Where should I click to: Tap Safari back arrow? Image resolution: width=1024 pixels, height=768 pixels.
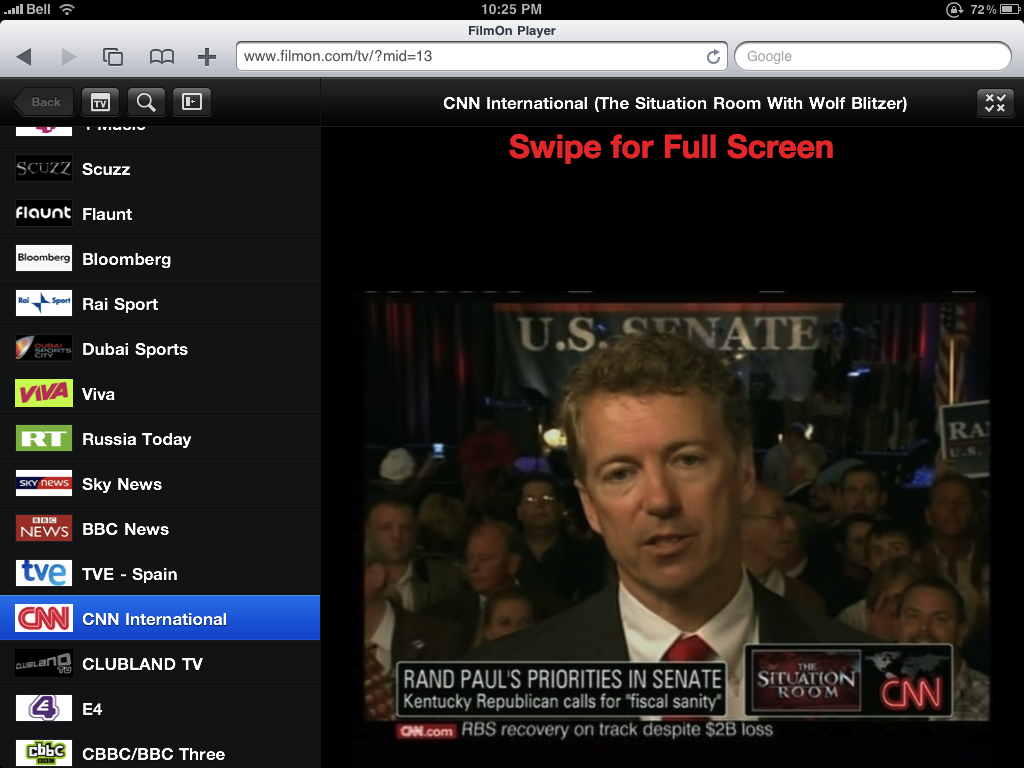pos(24,57)
